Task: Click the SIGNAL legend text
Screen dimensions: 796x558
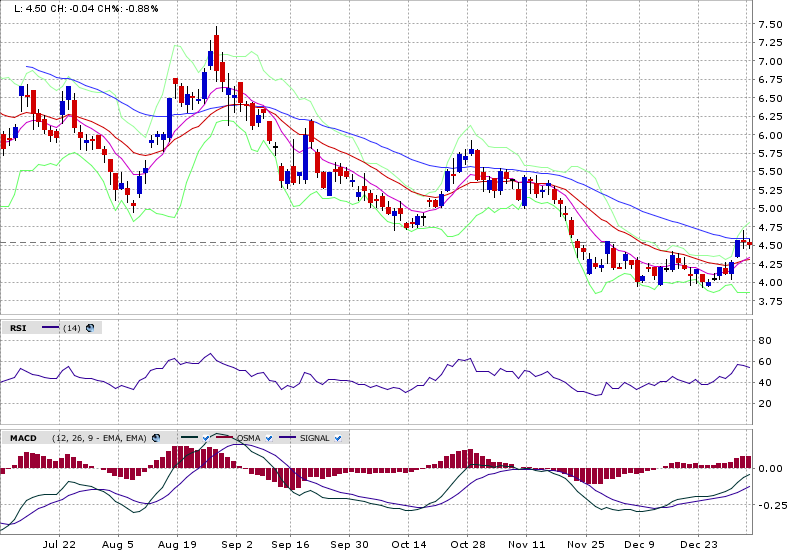Action: tap(315, 438)
